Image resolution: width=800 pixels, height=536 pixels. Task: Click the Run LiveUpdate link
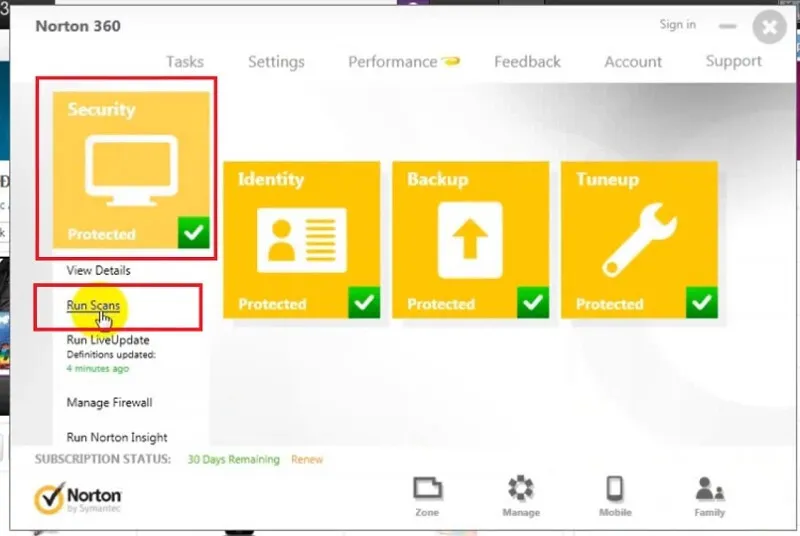(x=108, y=340)
